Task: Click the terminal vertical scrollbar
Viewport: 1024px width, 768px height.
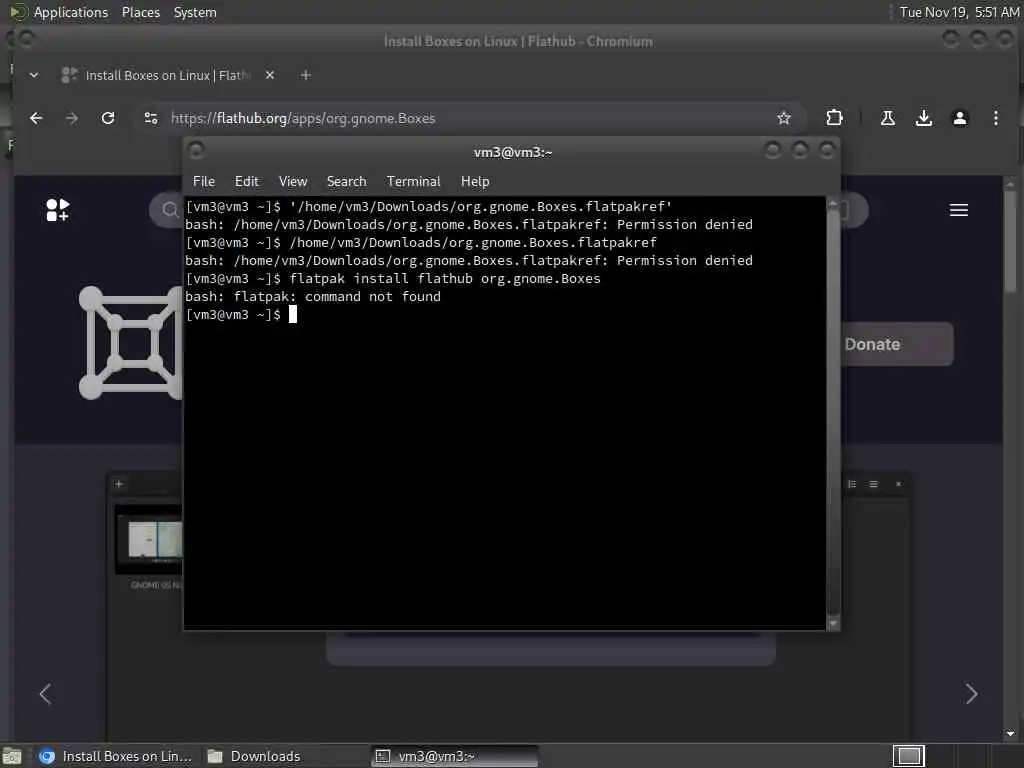Action: (833, 413)
